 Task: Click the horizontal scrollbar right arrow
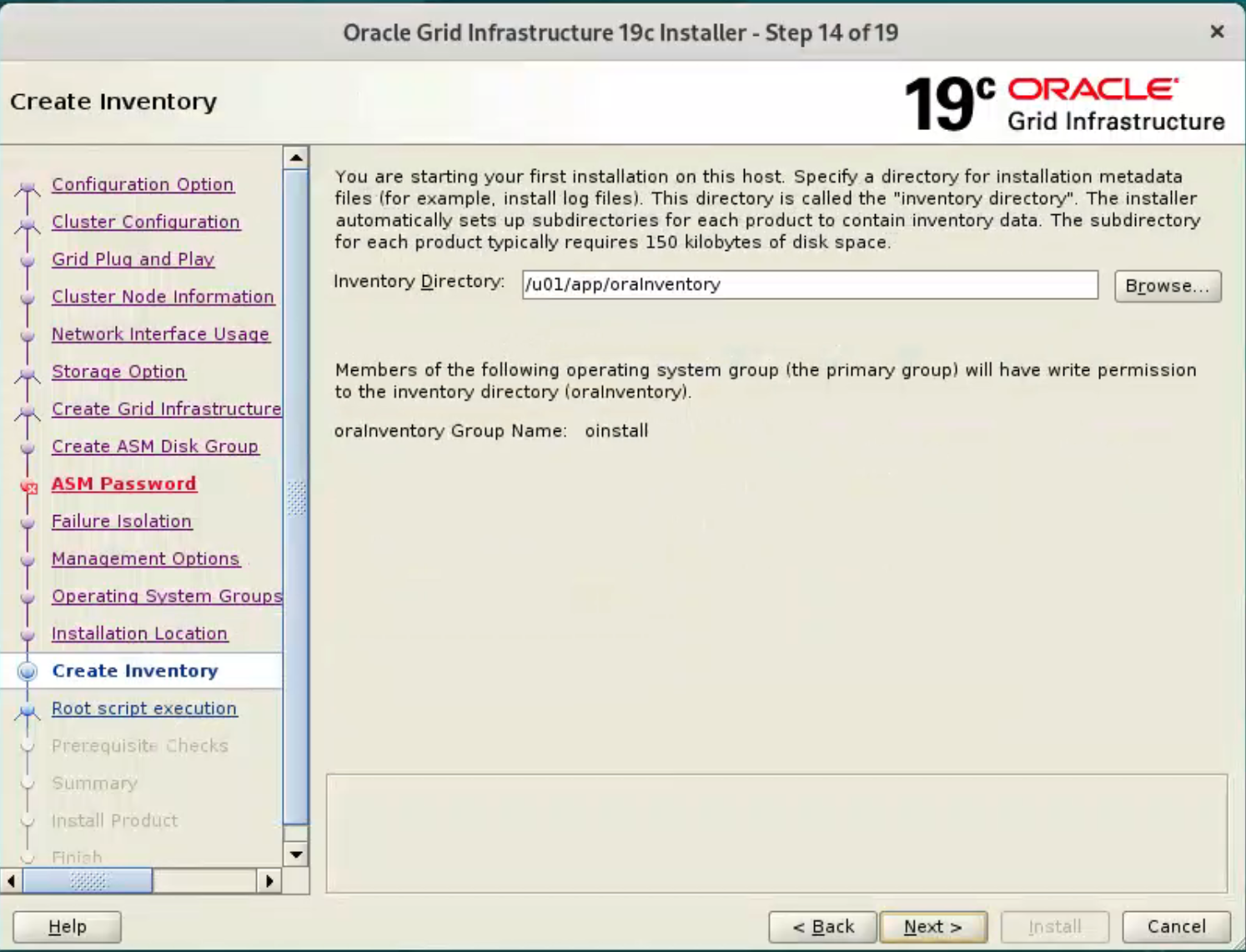tap(269, 881)
